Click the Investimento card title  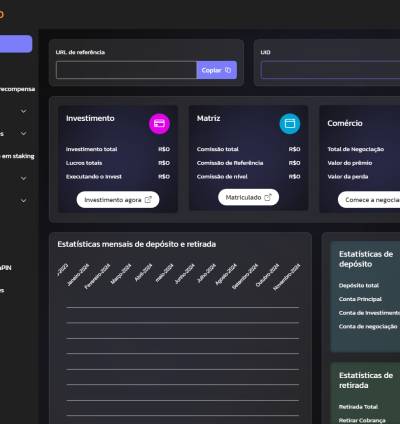coord(90,118)
